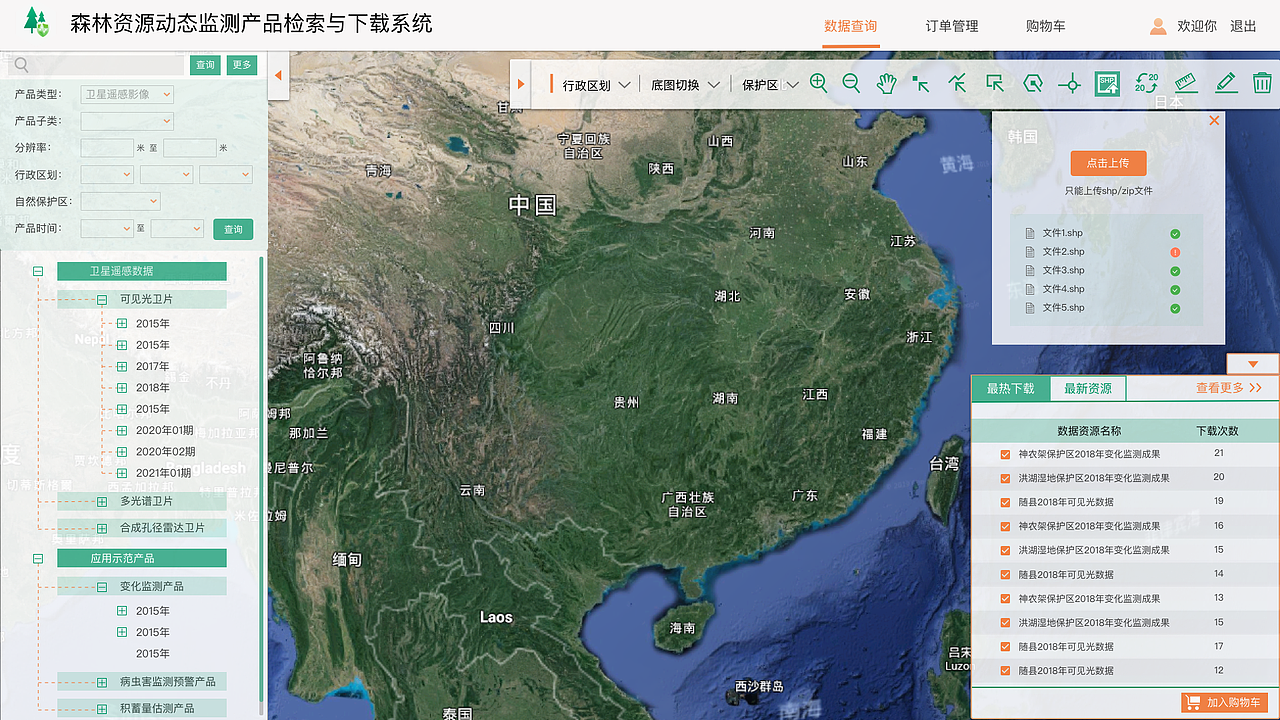Open the 底图切换 basemap dropdown
Image resolution: width=1280 pixels, height=720 pixels.
click(685, 85)
